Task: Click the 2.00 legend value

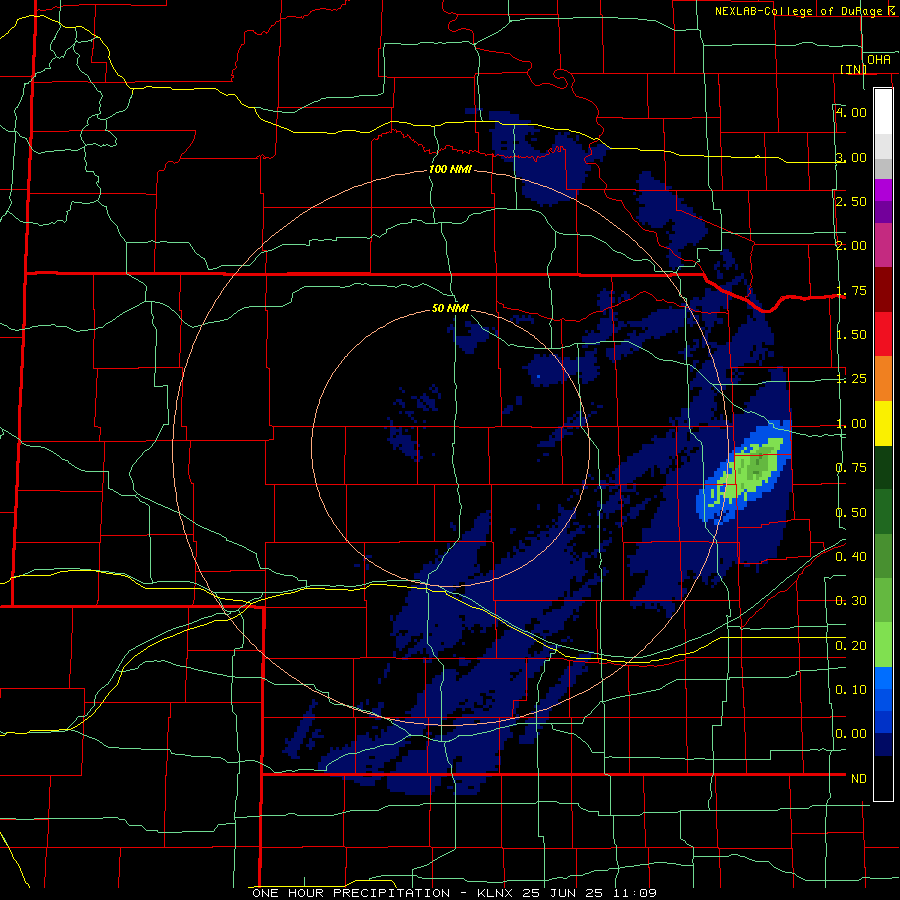Action: tap(851, 246)
